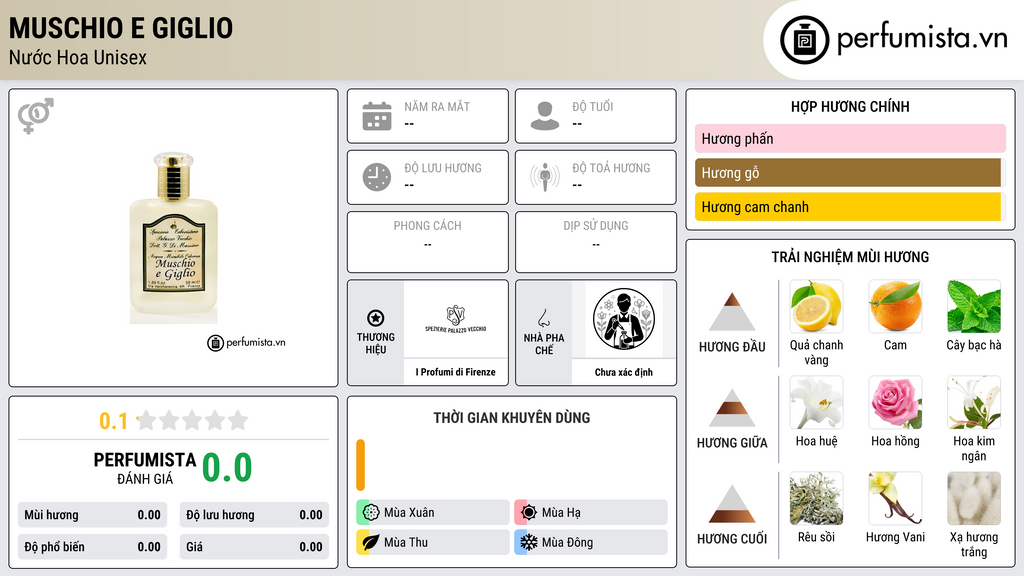
Task: Click the Mùi hương 0.00 score box
Action: 92,515
